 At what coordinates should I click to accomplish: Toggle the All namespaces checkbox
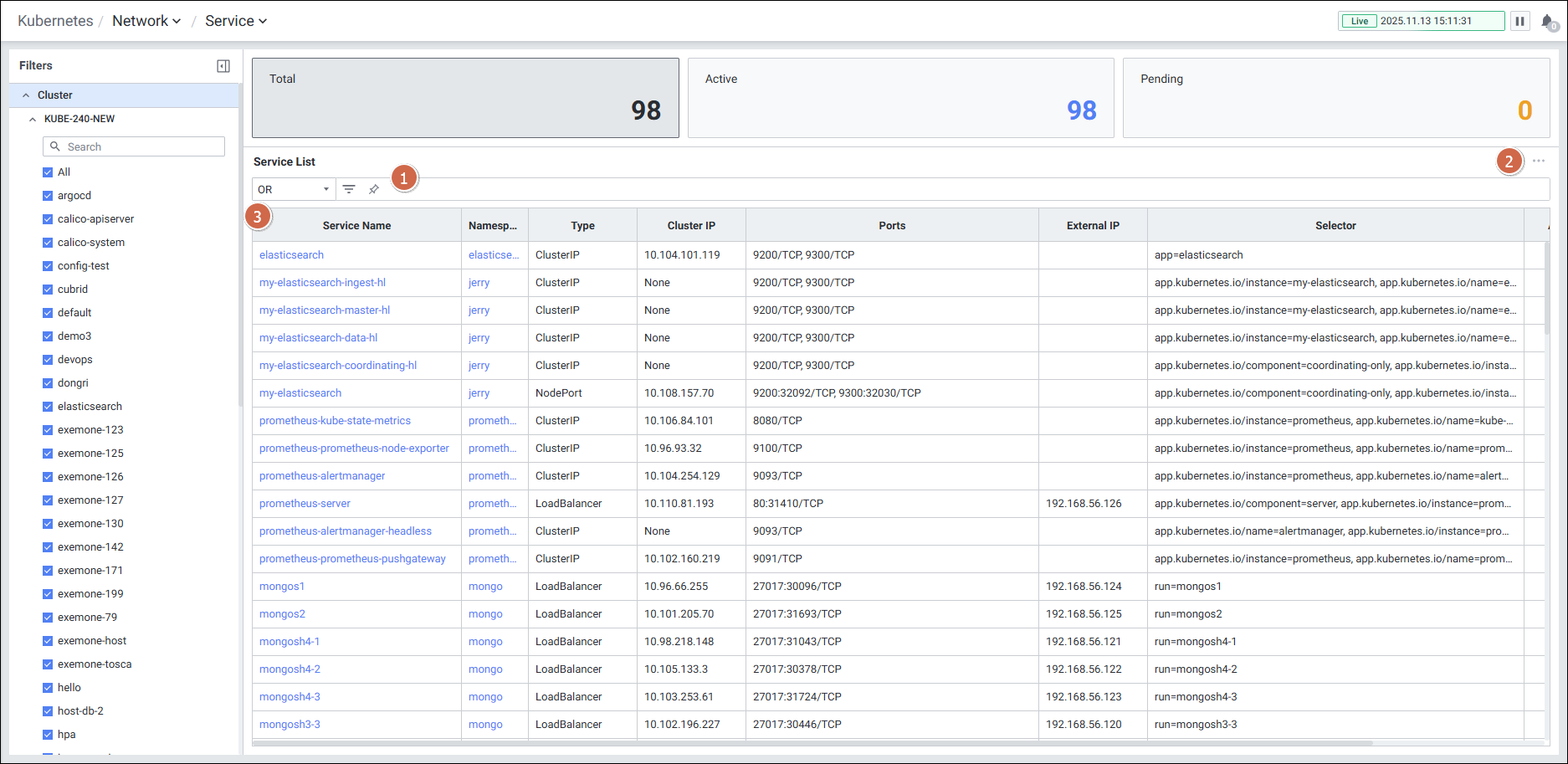pyautogui.click(x=48, y=172)
